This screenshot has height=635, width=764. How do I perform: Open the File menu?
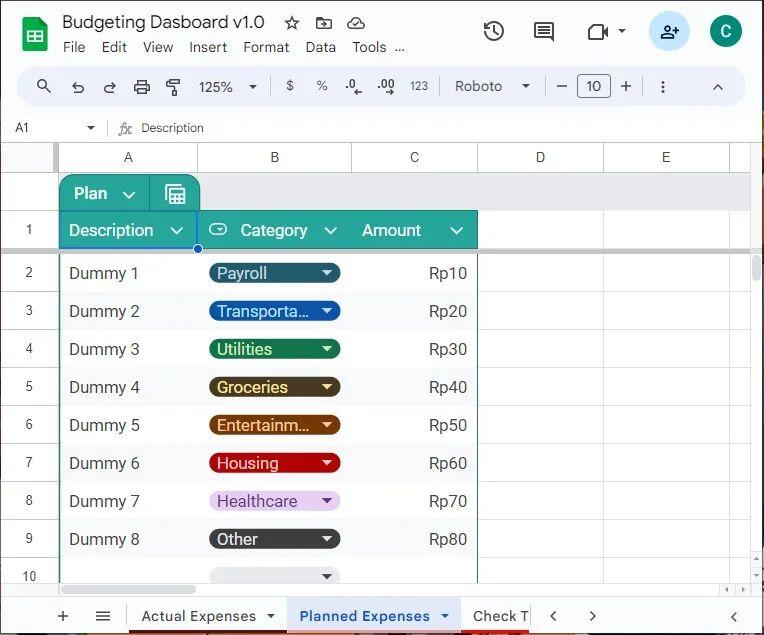click(x=74, y=47)
